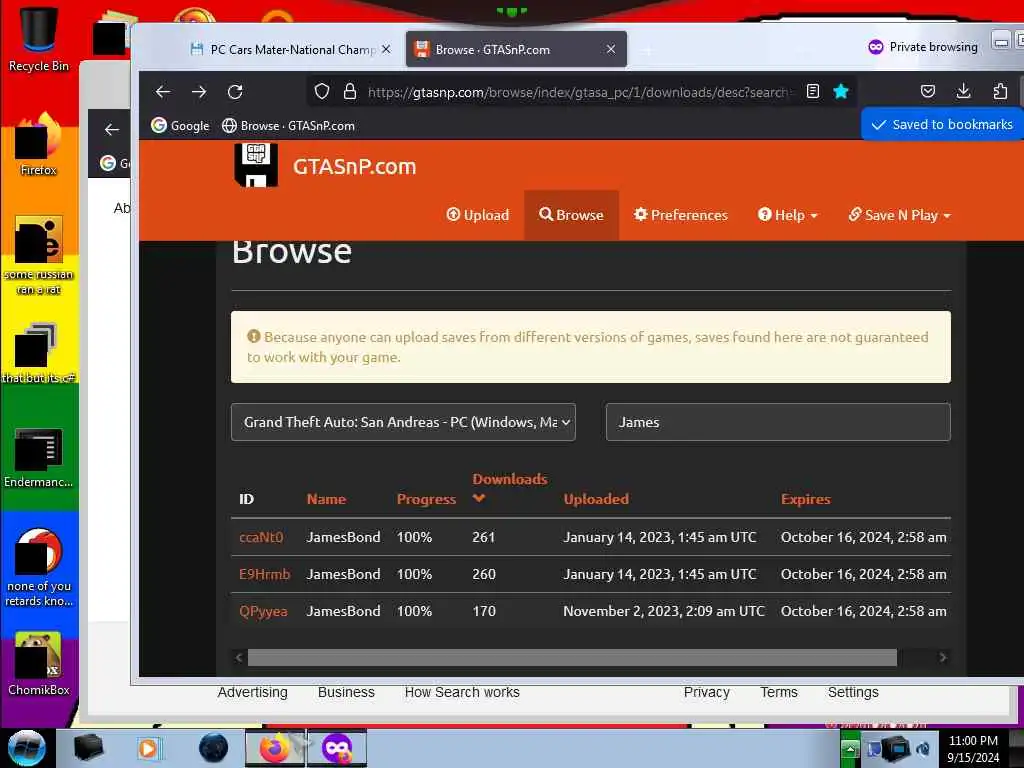Screen dimensions: 1024x768
Task: Open save E9Hrmb link
Action: (x=264, y=574)
